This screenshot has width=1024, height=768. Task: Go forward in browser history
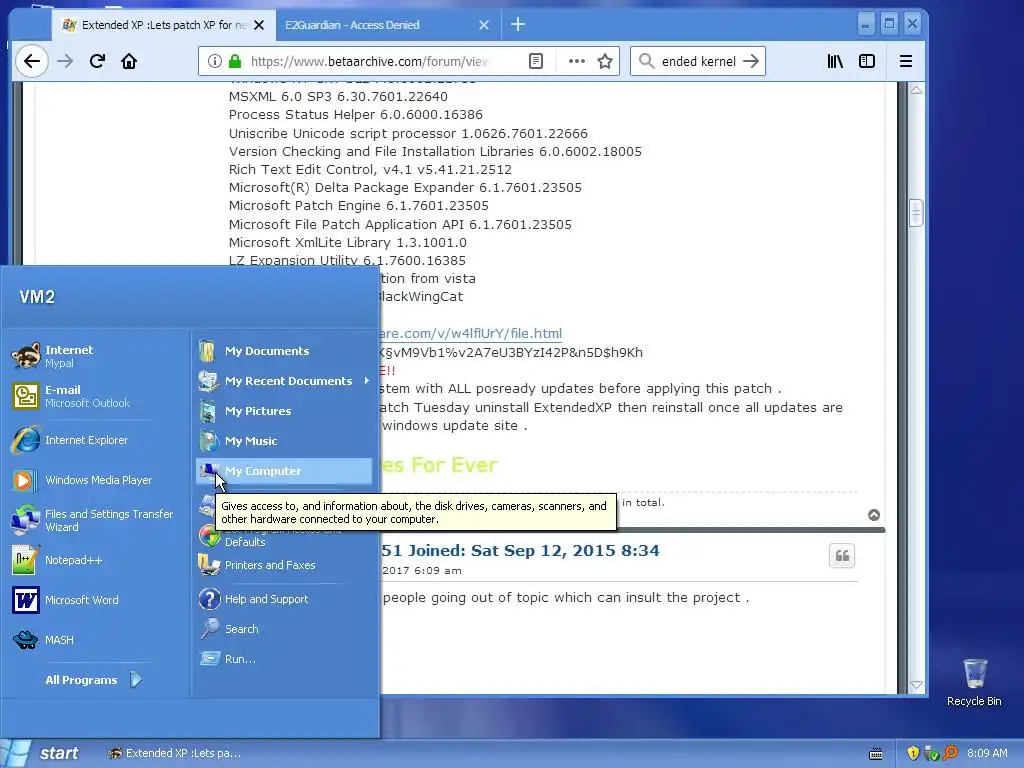coord(65,61)
